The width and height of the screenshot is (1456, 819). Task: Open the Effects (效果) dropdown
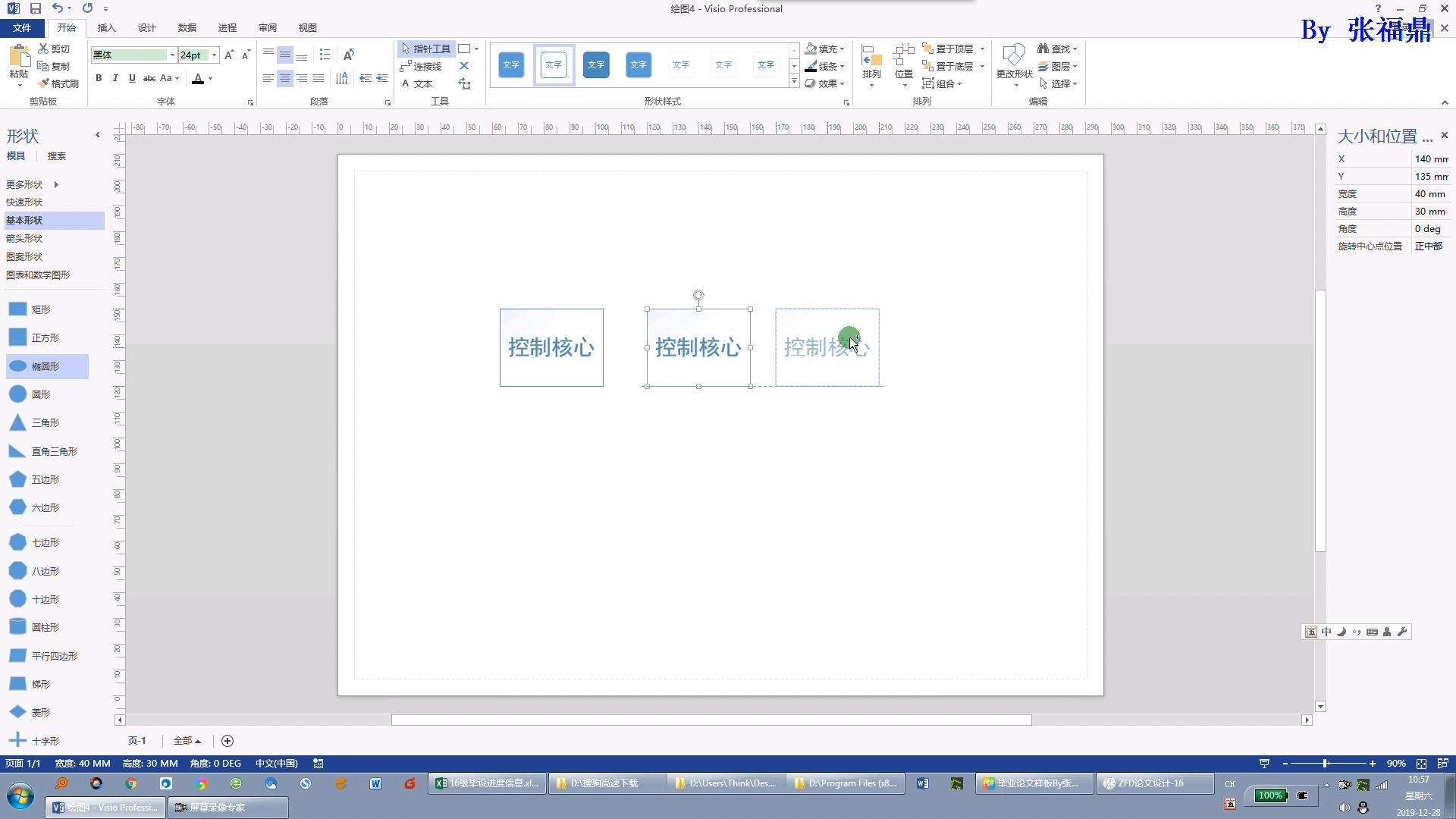[825, 83]
